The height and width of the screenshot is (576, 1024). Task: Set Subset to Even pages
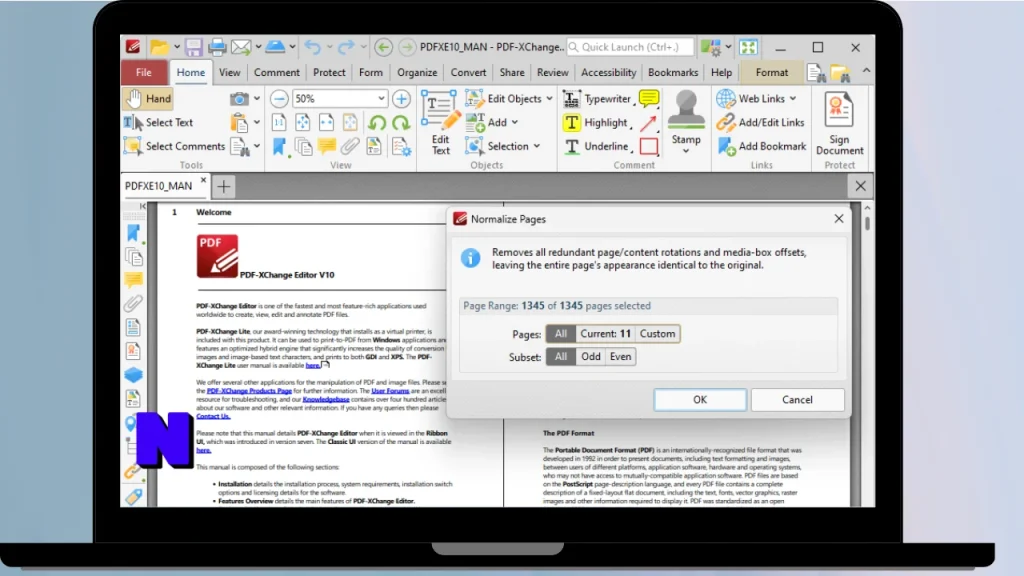620,357
